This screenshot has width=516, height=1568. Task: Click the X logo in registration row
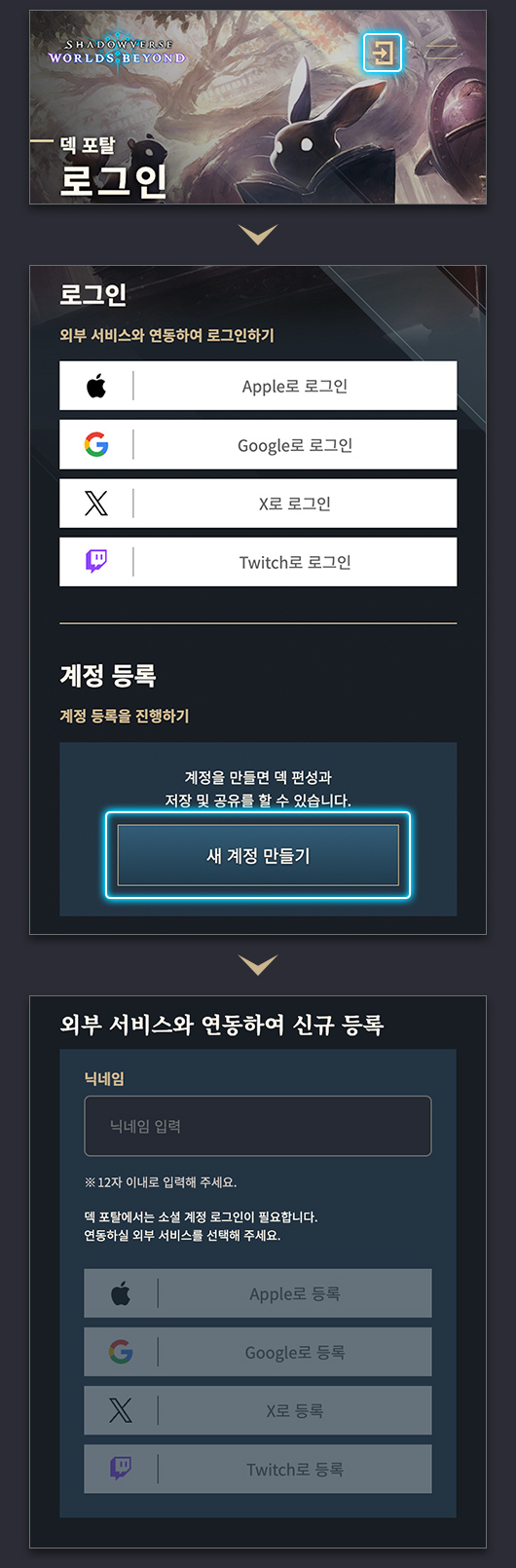point(121,1410)
